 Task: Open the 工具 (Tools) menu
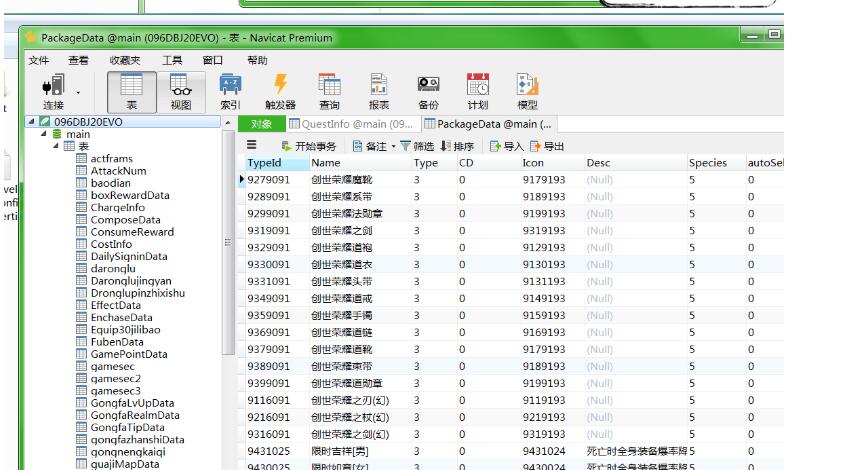coord(172,60)
